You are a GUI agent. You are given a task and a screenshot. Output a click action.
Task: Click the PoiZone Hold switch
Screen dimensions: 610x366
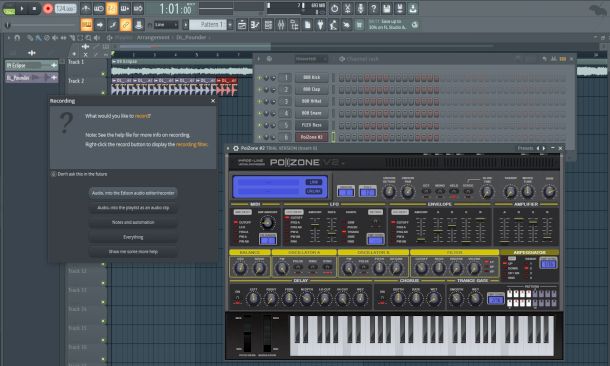tap(454, 191)
